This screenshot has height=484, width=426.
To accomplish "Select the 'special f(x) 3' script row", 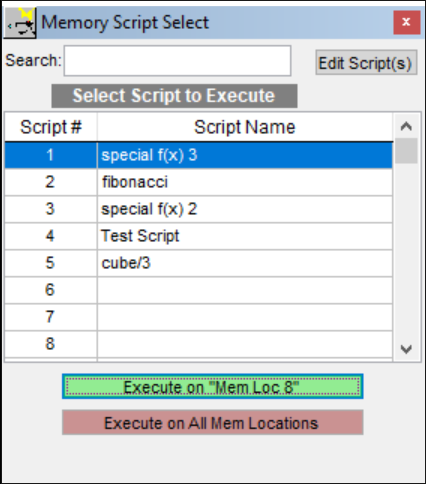I will pos(199,155).
